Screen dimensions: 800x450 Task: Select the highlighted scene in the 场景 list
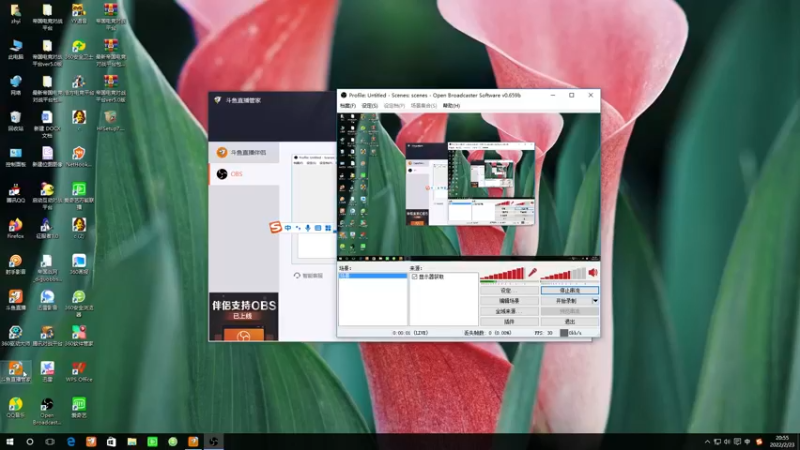point(373,276)
